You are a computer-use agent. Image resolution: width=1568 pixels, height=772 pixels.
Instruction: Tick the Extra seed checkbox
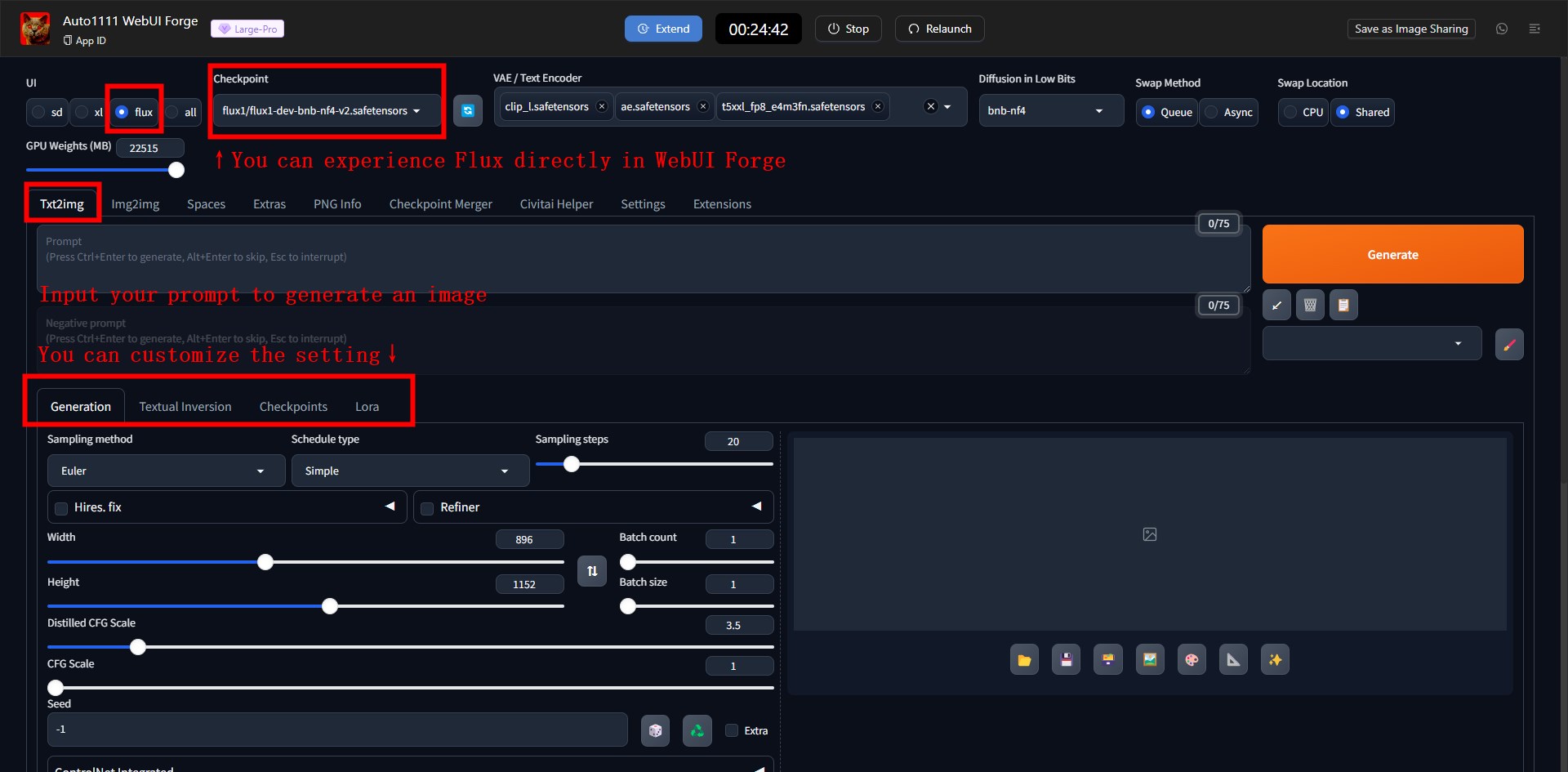click(732, 730)
